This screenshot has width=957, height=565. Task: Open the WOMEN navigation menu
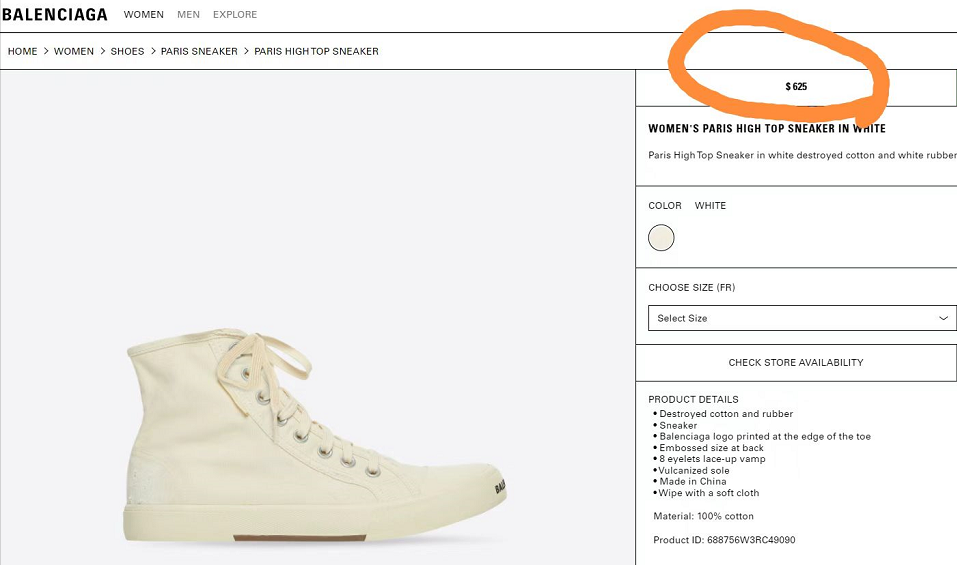tap(144, 15)
